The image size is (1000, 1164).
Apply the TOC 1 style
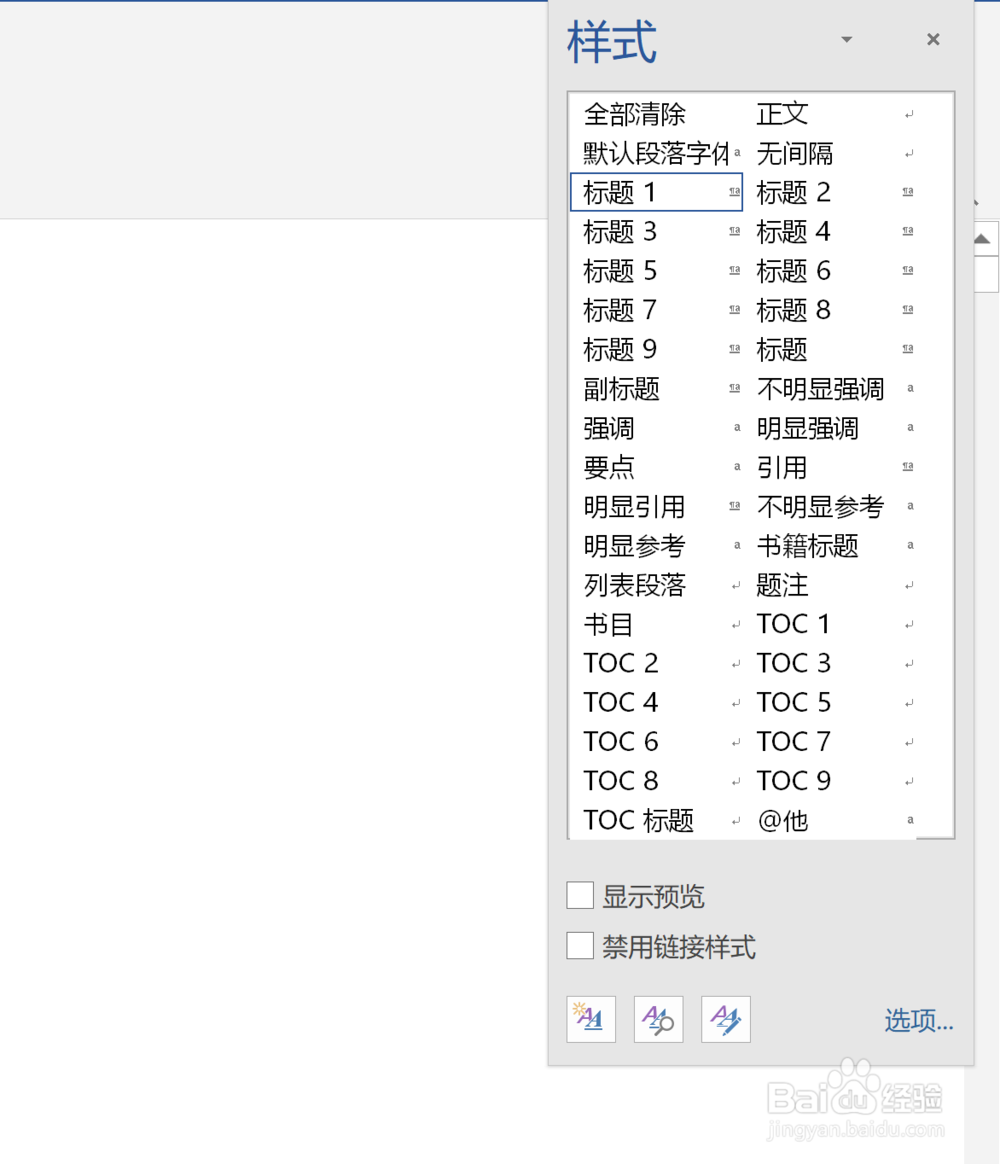(x=793, y=623)
